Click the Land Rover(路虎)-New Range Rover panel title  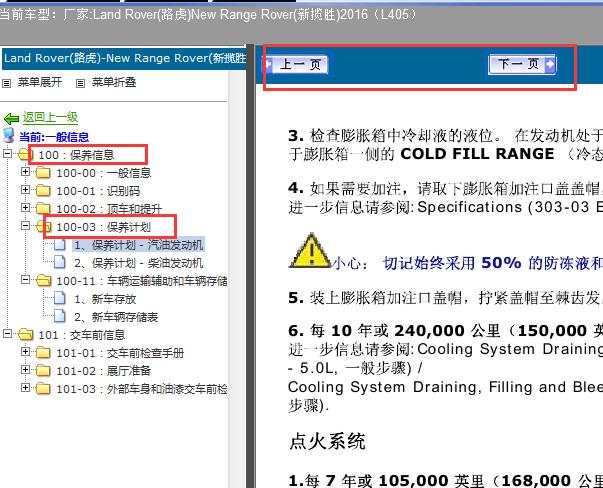(125, 58)
